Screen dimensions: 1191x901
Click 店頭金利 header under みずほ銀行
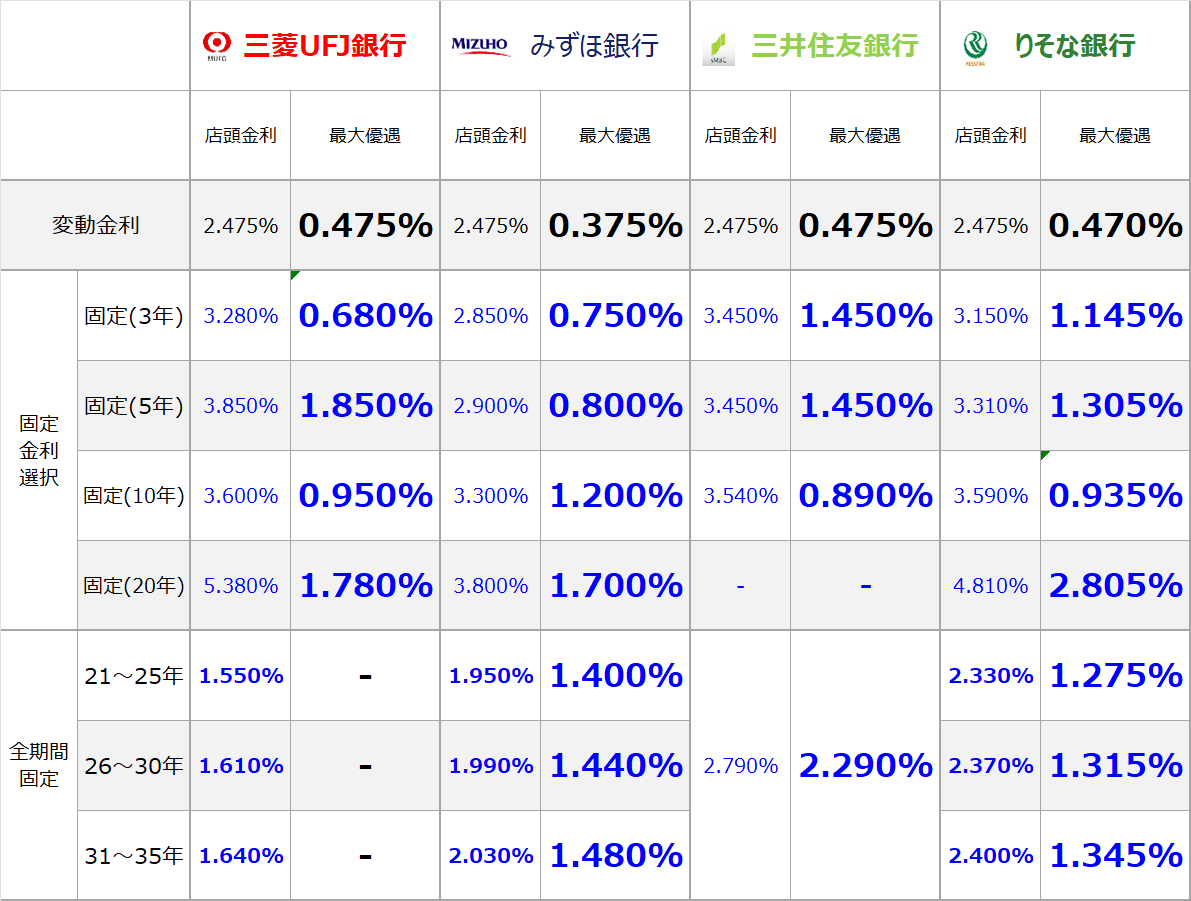coord(490,135)
